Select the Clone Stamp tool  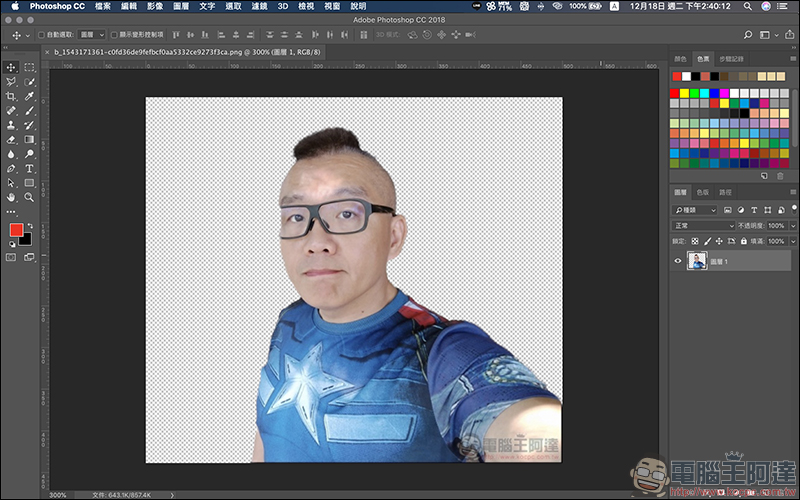pos(11,125)
